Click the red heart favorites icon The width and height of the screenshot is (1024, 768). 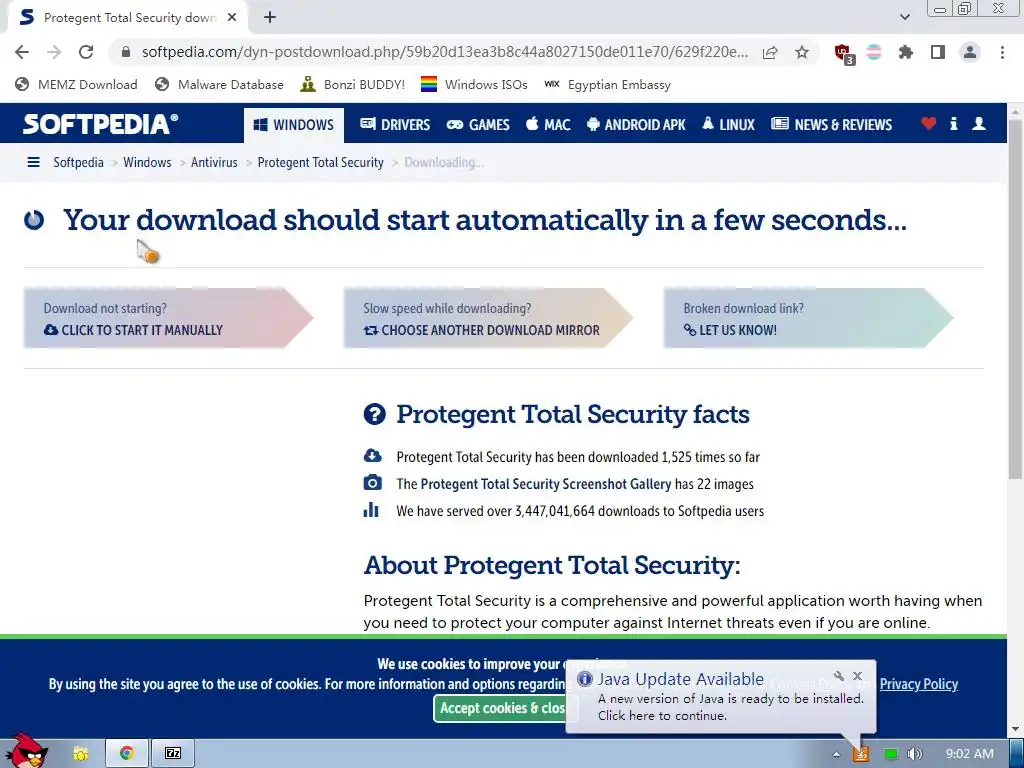tap(929, 123)
